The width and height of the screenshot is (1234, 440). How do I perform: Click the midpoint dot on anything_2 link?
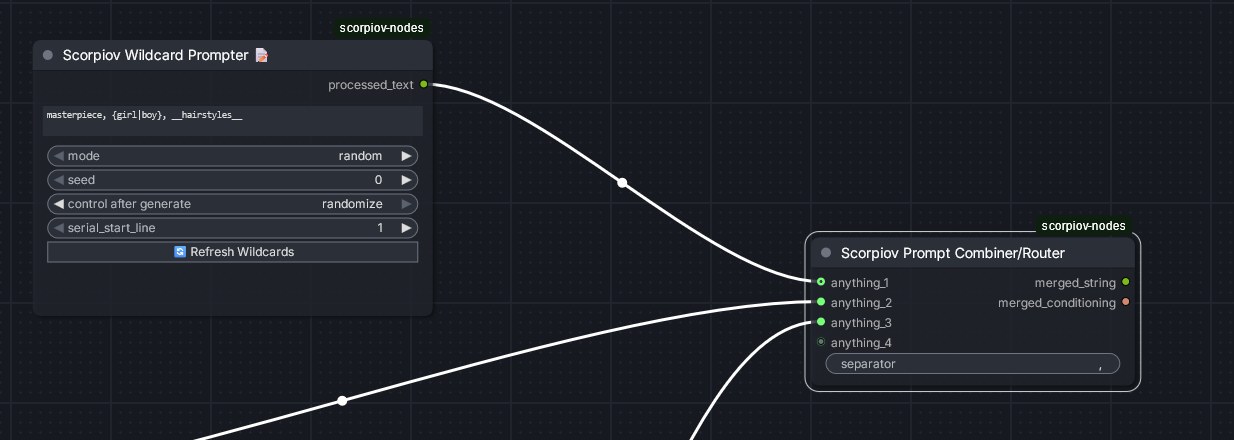(x=342, y=400)
